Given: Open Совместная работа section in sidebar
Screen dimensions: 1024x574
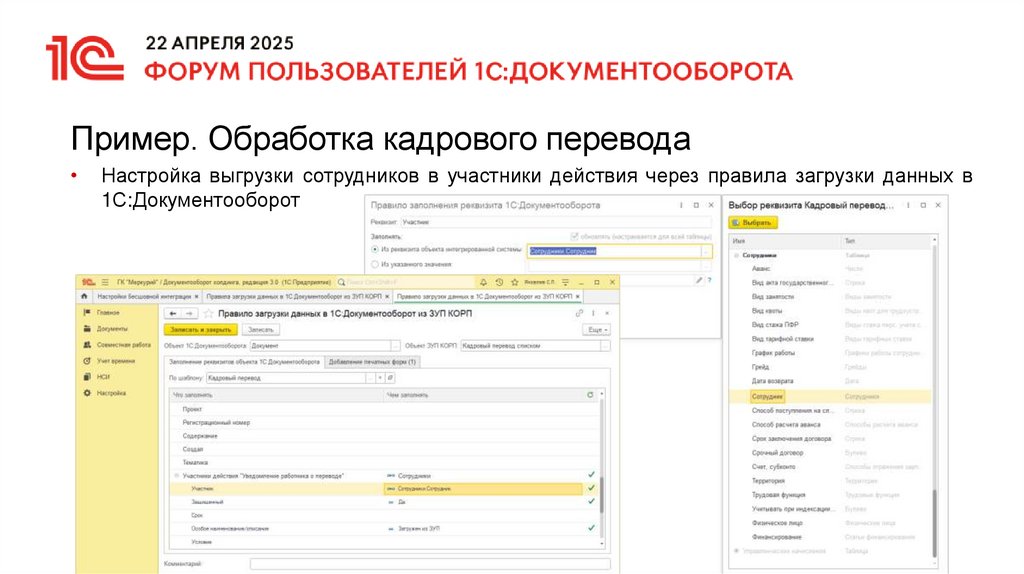Looking at the screenshot, I should [x=117, y=345].
